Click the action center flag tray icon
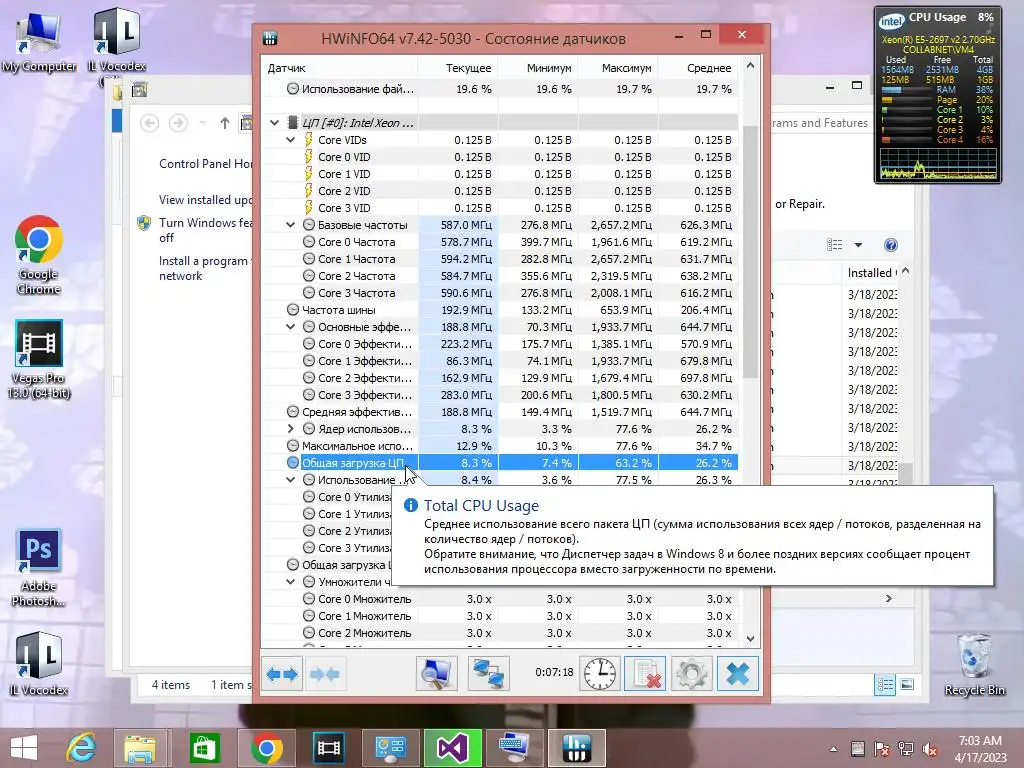The width and height of the screenshot is (1024, 768). [882, 750]
